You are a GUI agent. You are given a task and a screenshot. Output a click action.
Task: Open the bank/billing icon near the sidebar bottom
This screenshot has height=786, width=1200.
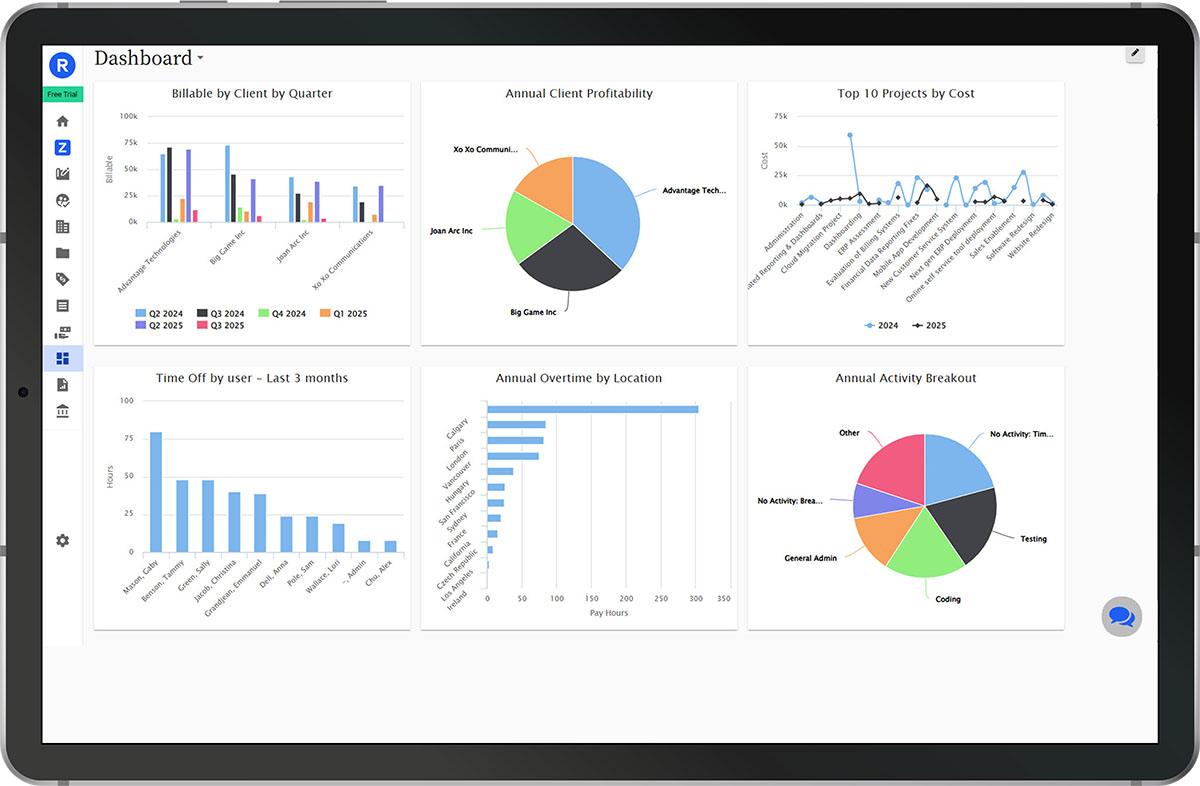click(x=62, y=410)
